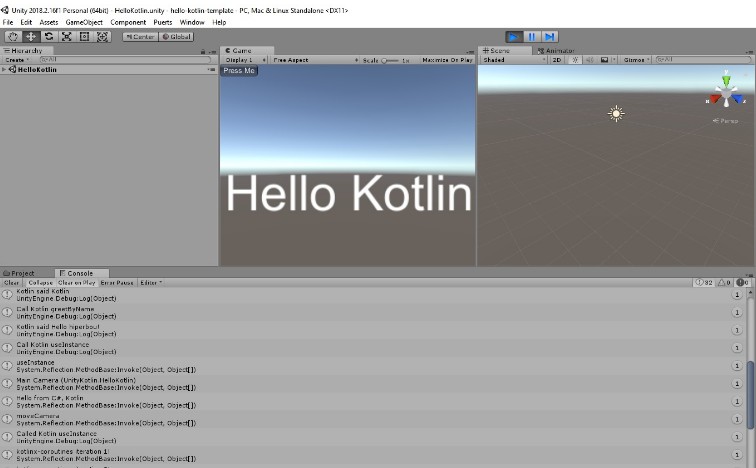Open the Window menu
Viewport: 756px width, 468px height.
coord(192,22)
